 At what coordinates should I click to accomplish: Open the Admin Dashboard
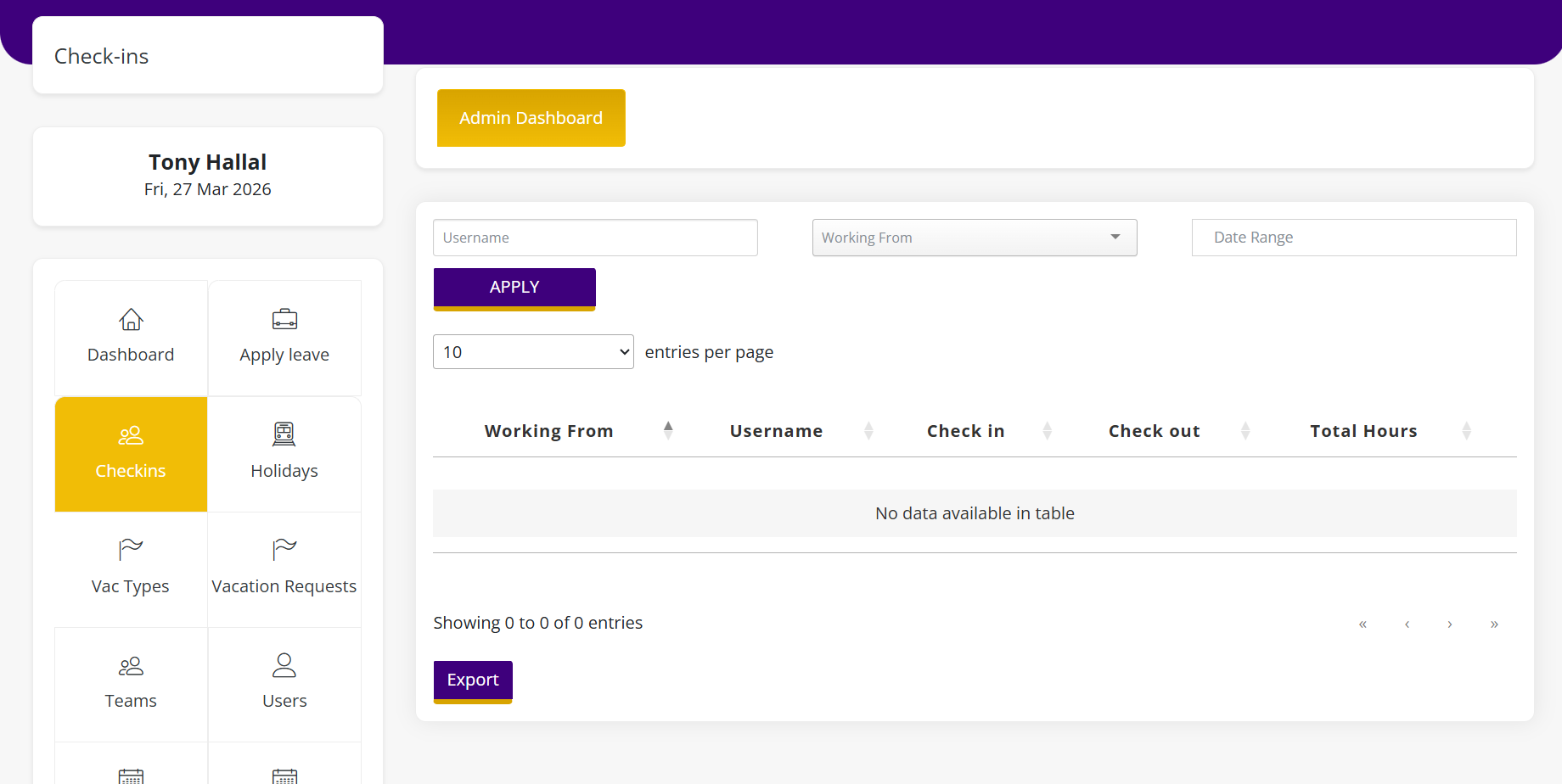click(531, 118)
